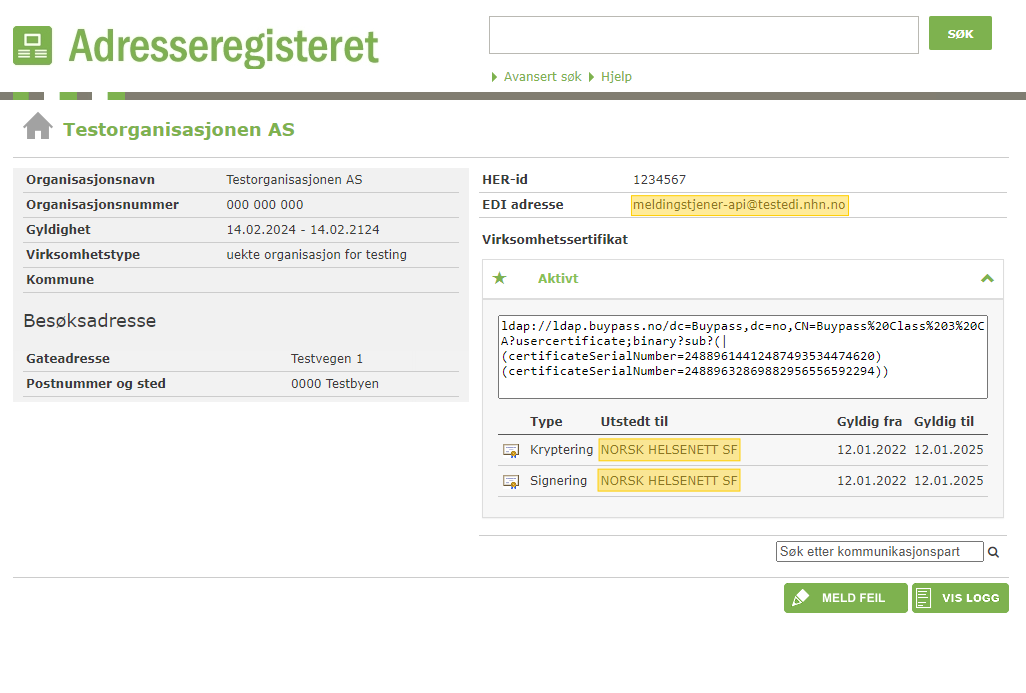Click the MELD FEIL button
Viewport: 1026px width, 693px height.
pos(845,597)
